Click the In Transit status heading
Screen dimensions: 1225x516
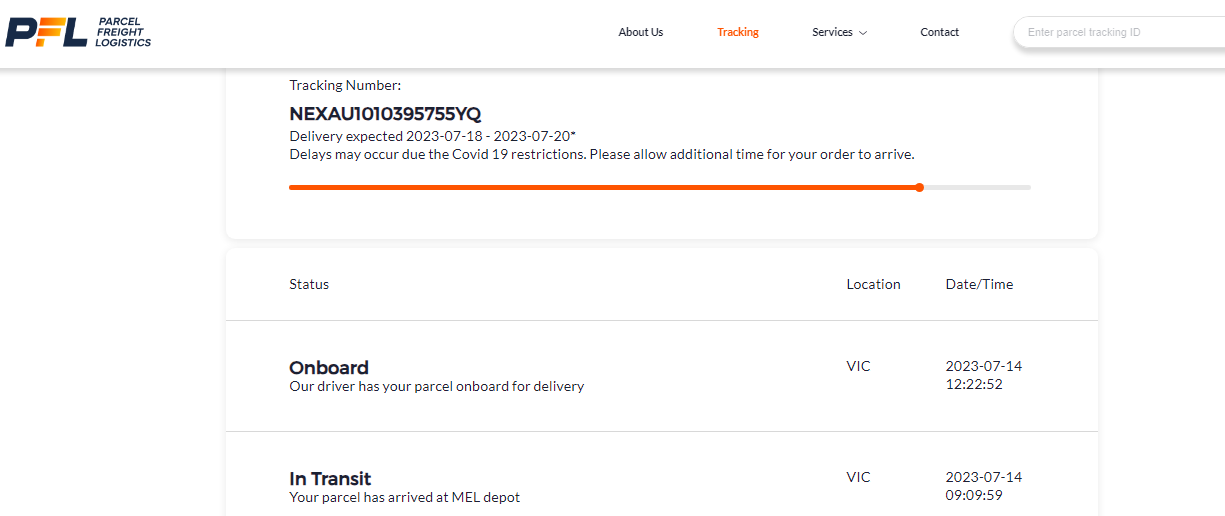coord(330,478)
